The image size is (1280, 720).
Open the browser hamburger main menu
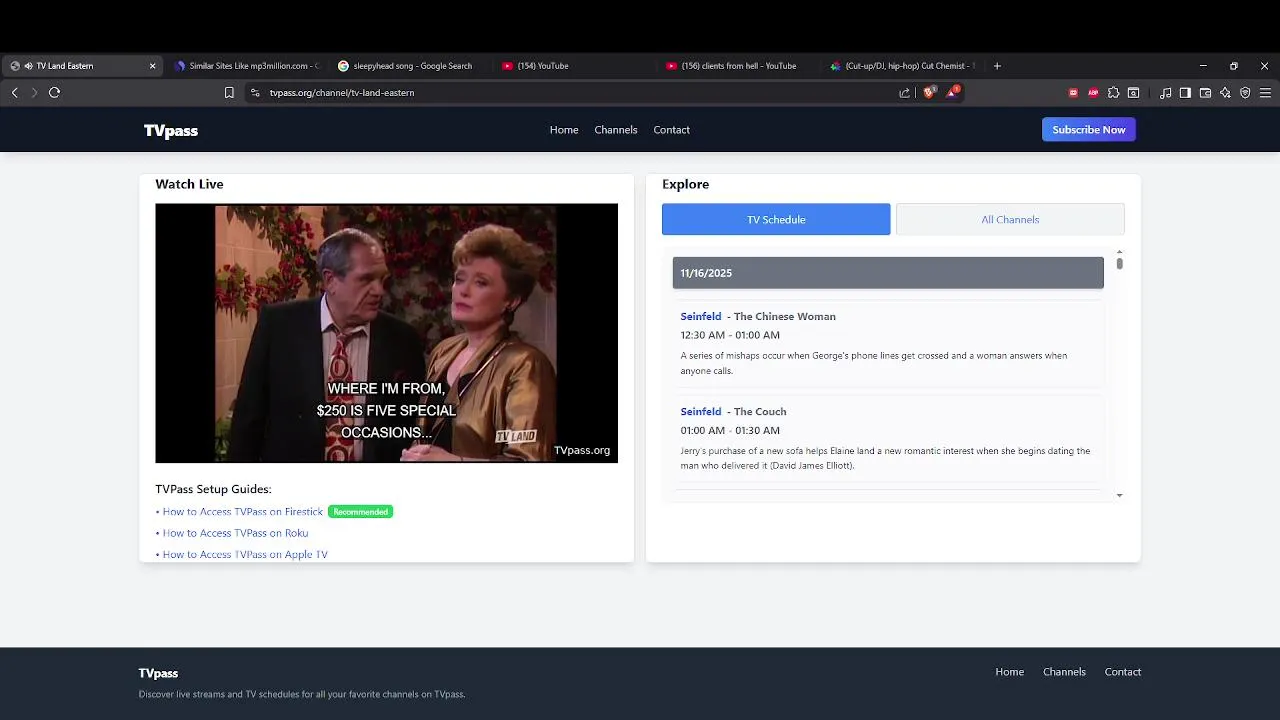1265,92
